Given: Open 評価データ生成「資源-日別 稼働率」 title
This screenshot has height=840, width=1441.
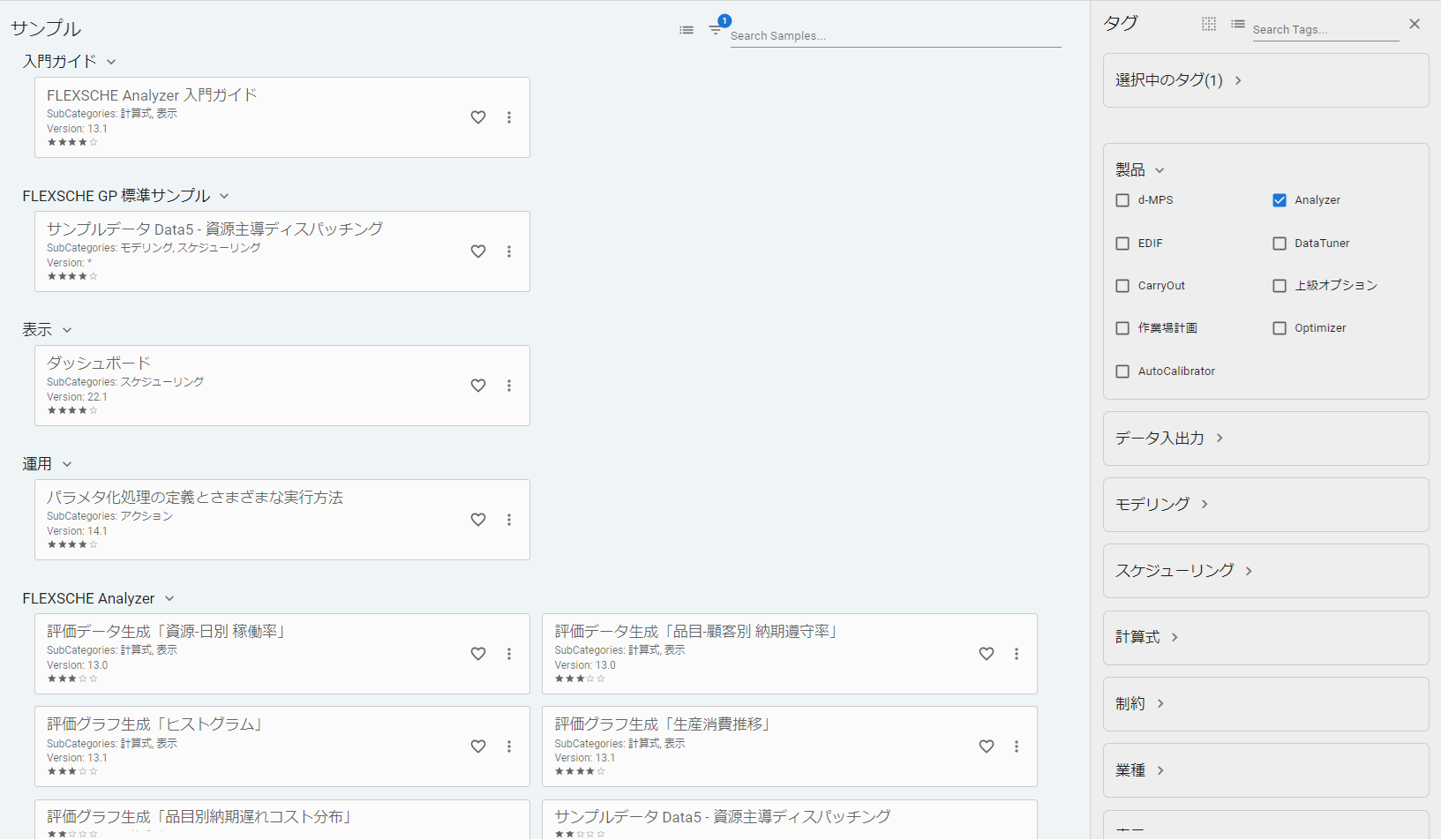Looking at the screenshot, I should pos(166,632).
